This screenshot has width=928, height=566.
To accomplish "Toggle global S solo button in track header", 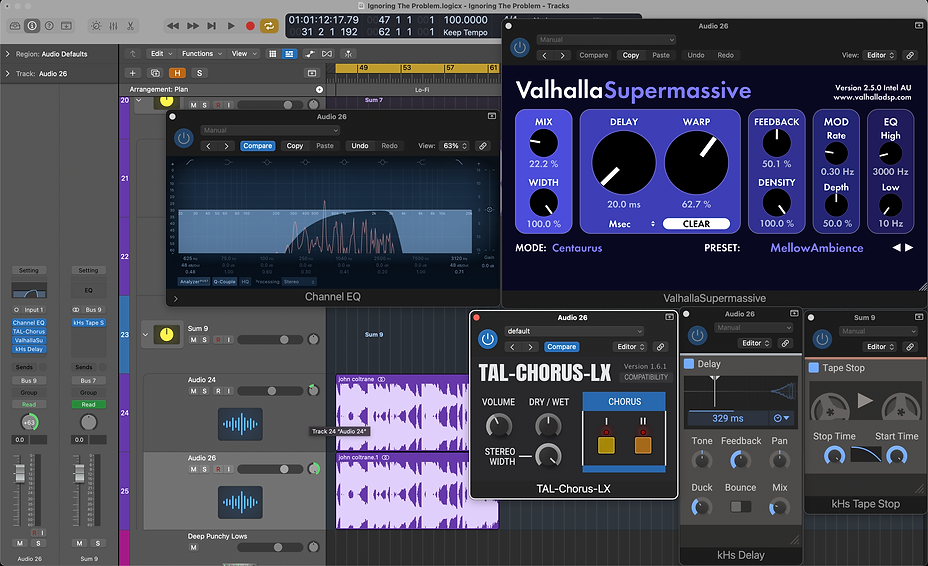I will pos(199,73).
